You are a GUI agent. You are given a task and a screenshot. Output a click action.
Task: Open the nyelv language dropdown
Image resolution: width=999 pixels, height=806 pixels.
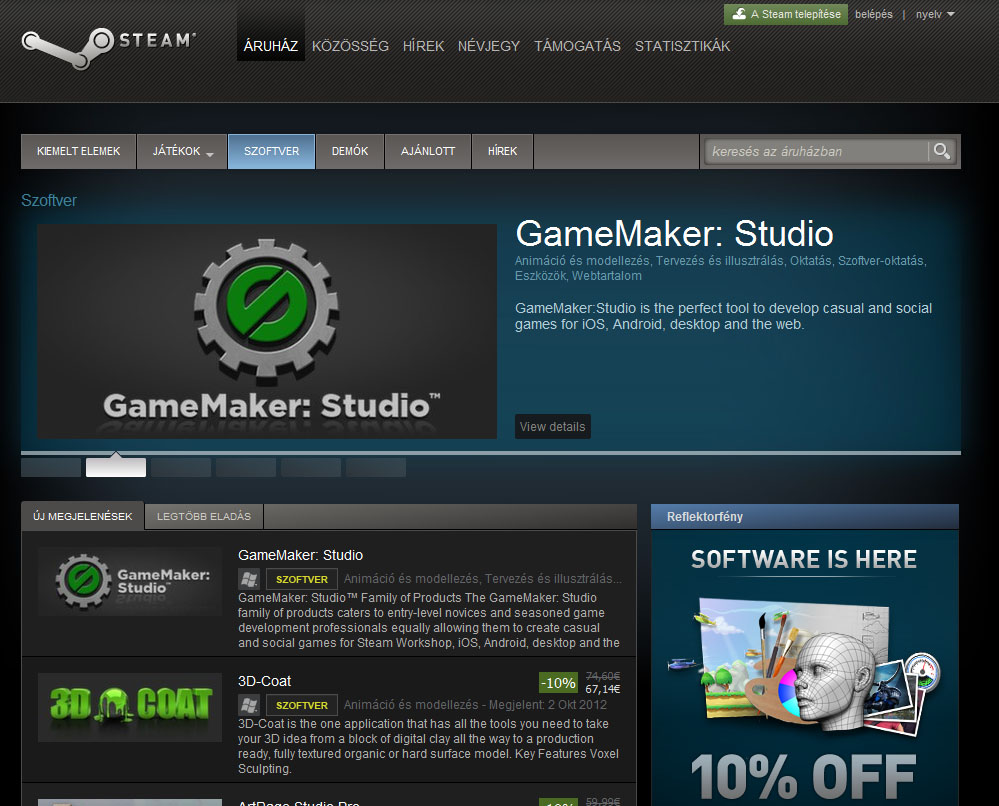point(935,14)
